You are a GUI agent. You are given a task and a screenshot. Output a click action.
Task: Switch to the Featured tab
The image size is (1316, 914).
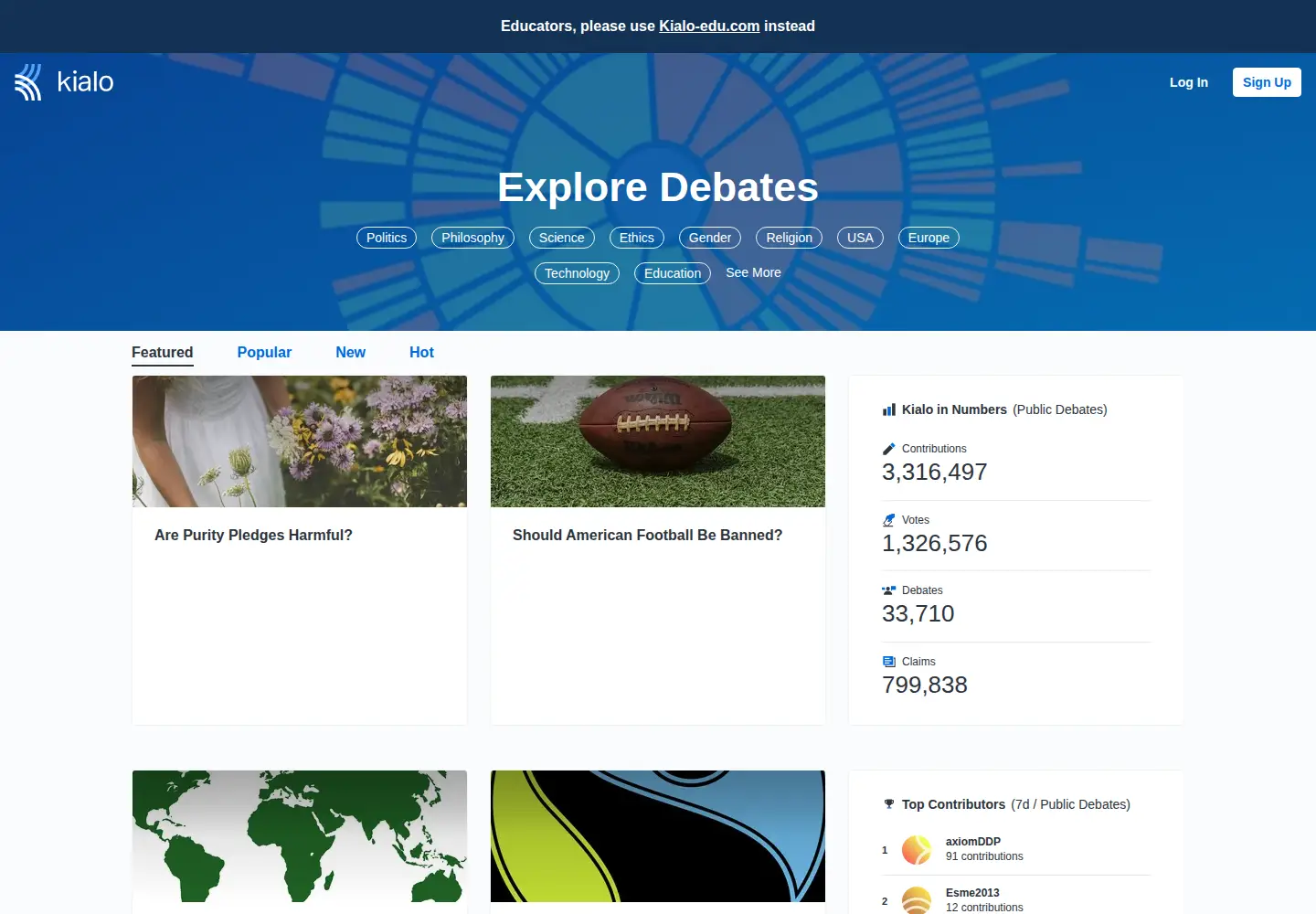pos(163,353)
